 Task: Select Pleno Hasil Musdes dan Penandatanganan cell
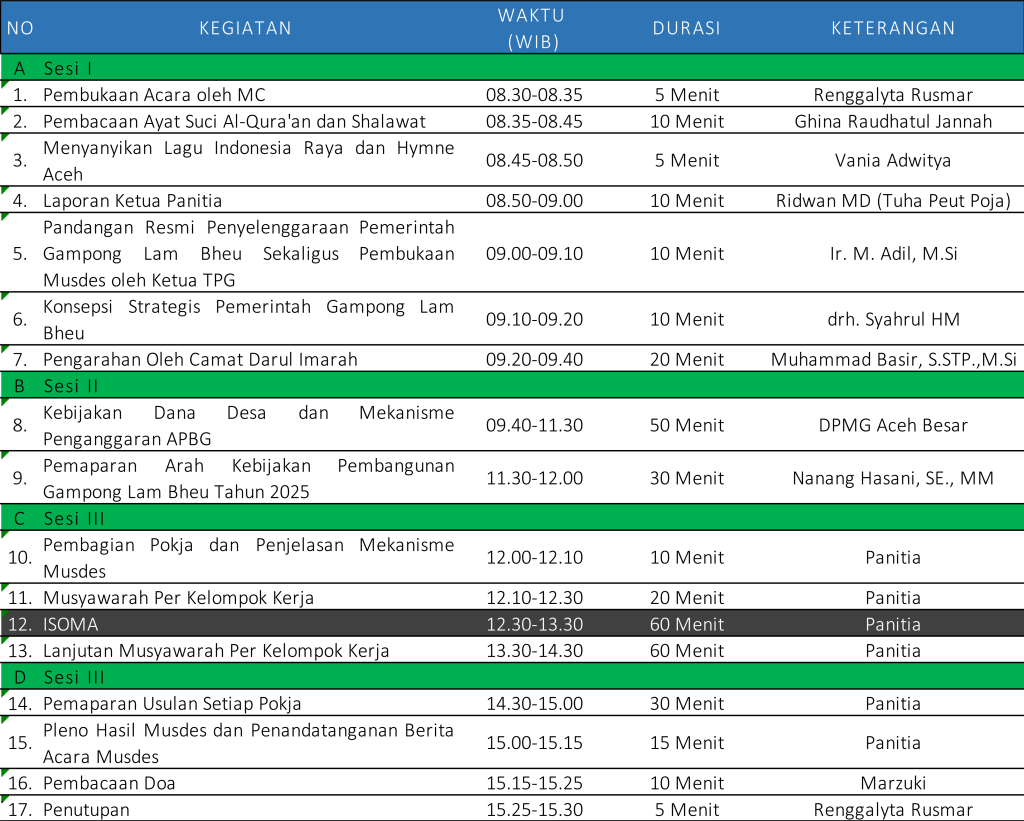coord(248,743)
